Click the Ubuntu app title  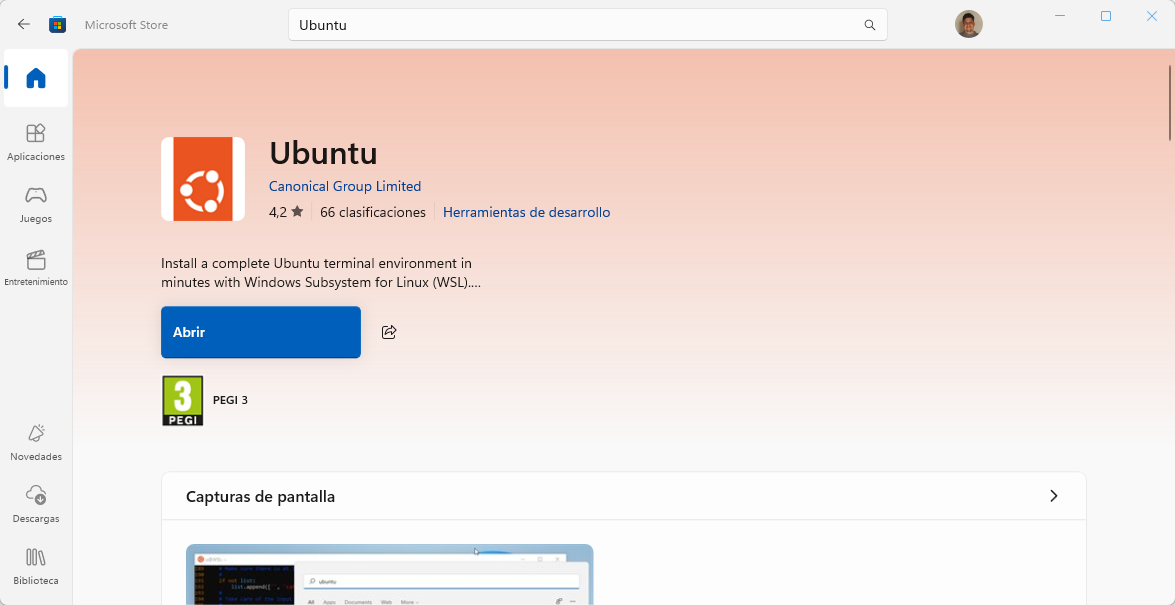(x=324, y=154)
